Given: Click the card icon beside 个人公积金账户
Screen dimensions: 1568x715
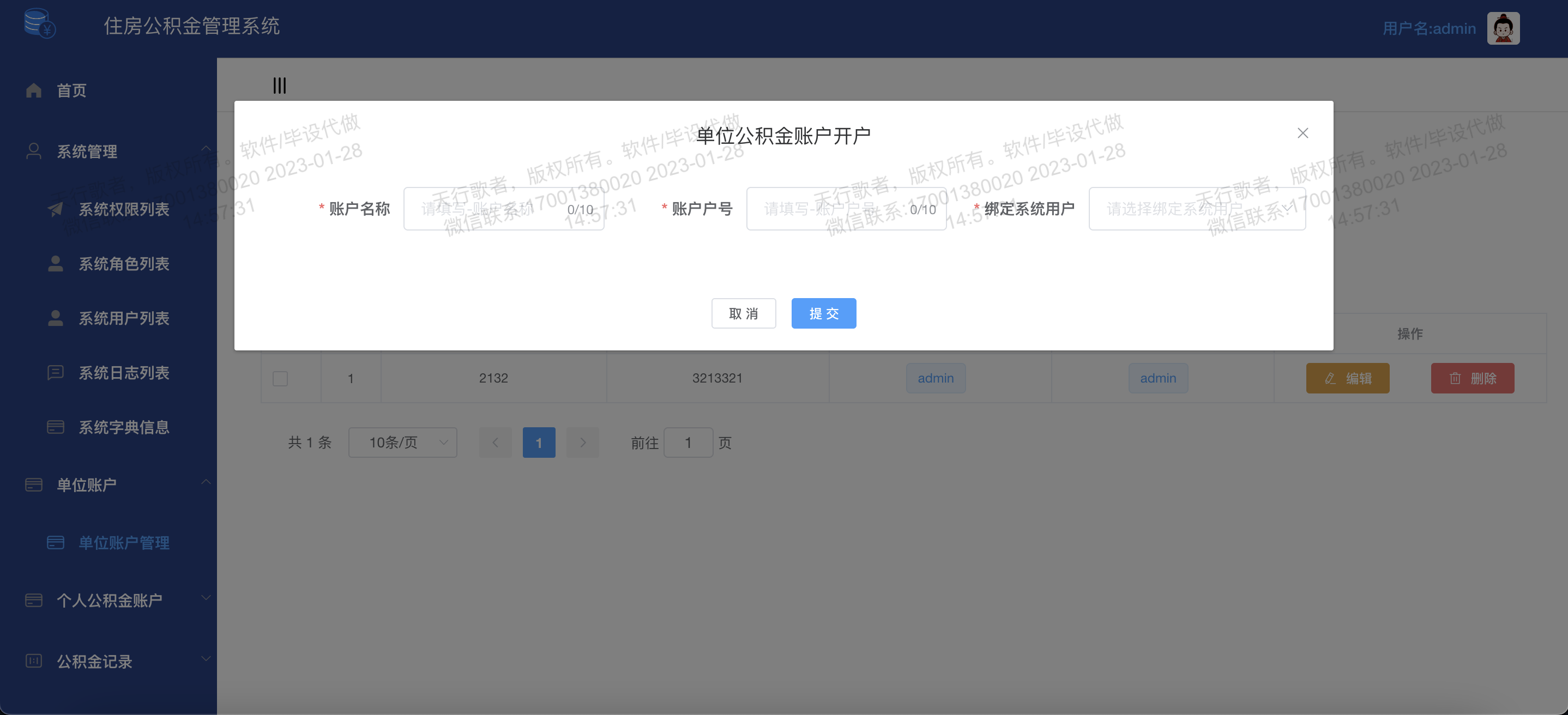Looking at the screenshot, I should coord(34,600).
